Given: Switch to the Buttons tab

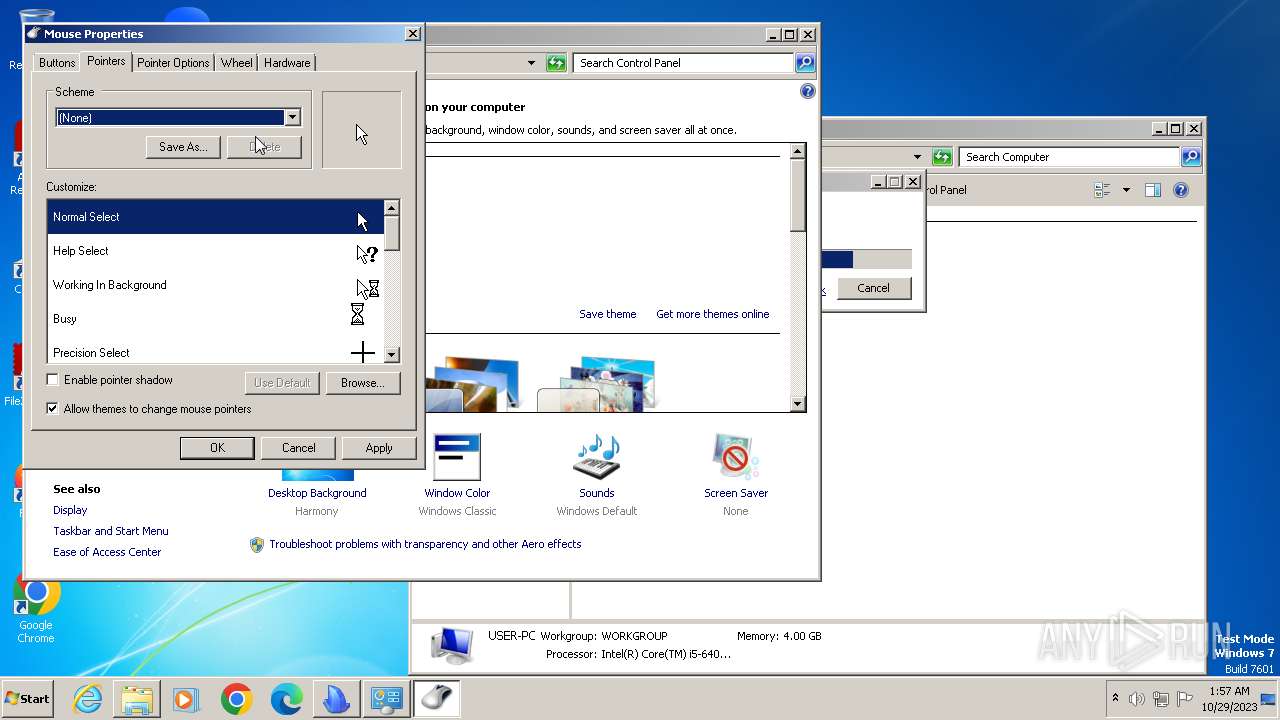Looking at the screenshot, I should pyautogui.click(x=57, y=62).
